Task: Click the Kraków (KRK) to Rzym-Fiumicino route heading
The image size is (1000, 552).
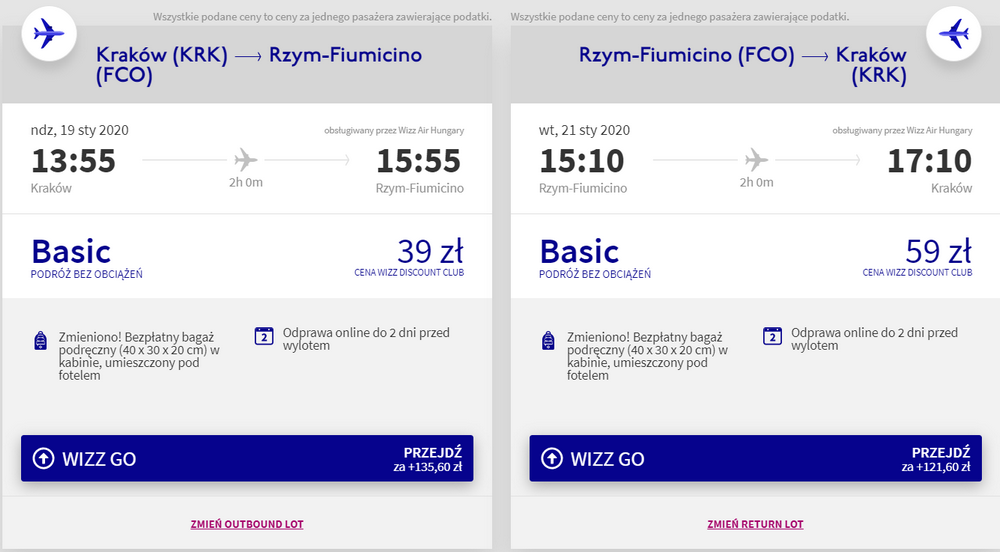Action: tap(258, 65)
